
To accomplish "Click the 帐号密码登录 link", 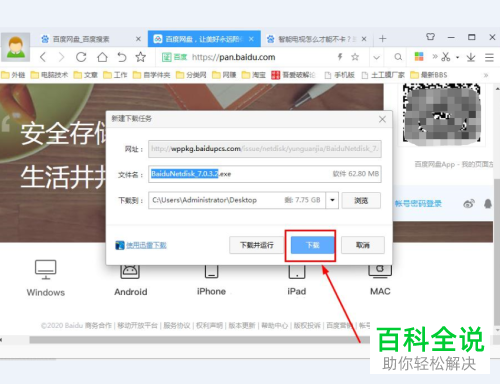I will [x=418, y=204].
